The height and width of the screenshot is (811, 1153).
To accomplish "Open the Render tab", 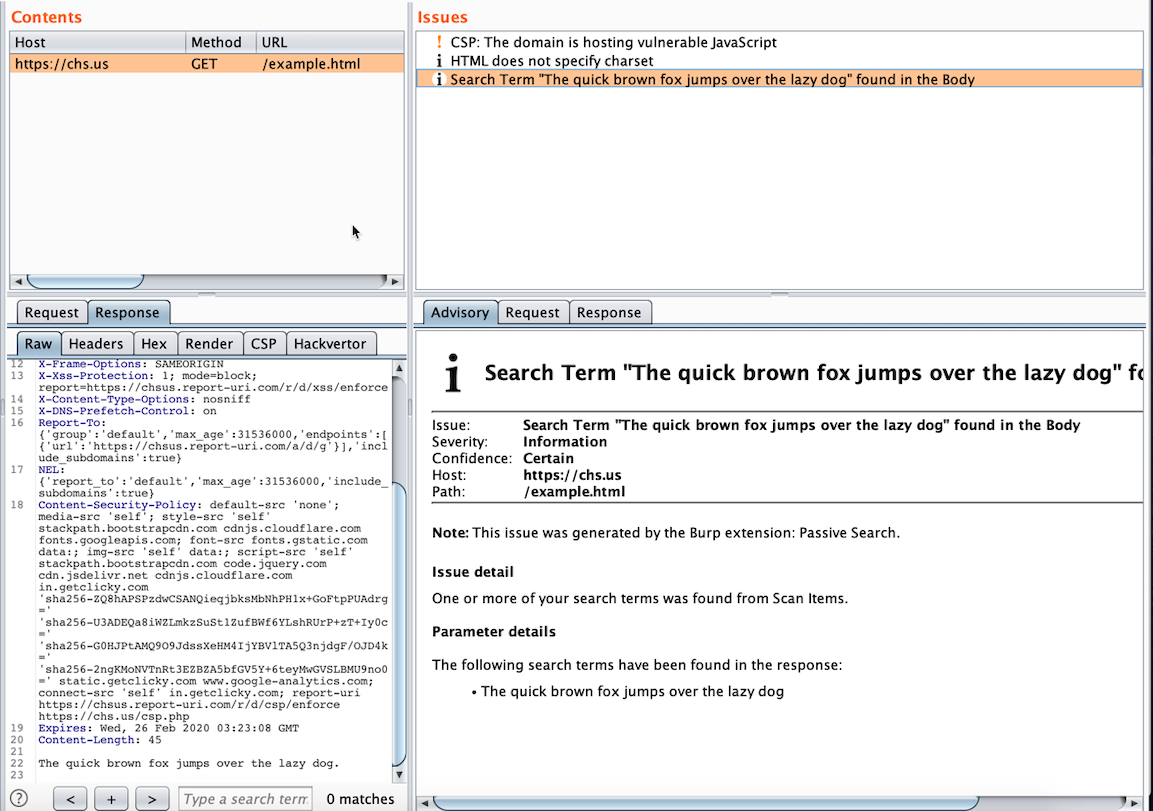I will (x=209, y=344).
